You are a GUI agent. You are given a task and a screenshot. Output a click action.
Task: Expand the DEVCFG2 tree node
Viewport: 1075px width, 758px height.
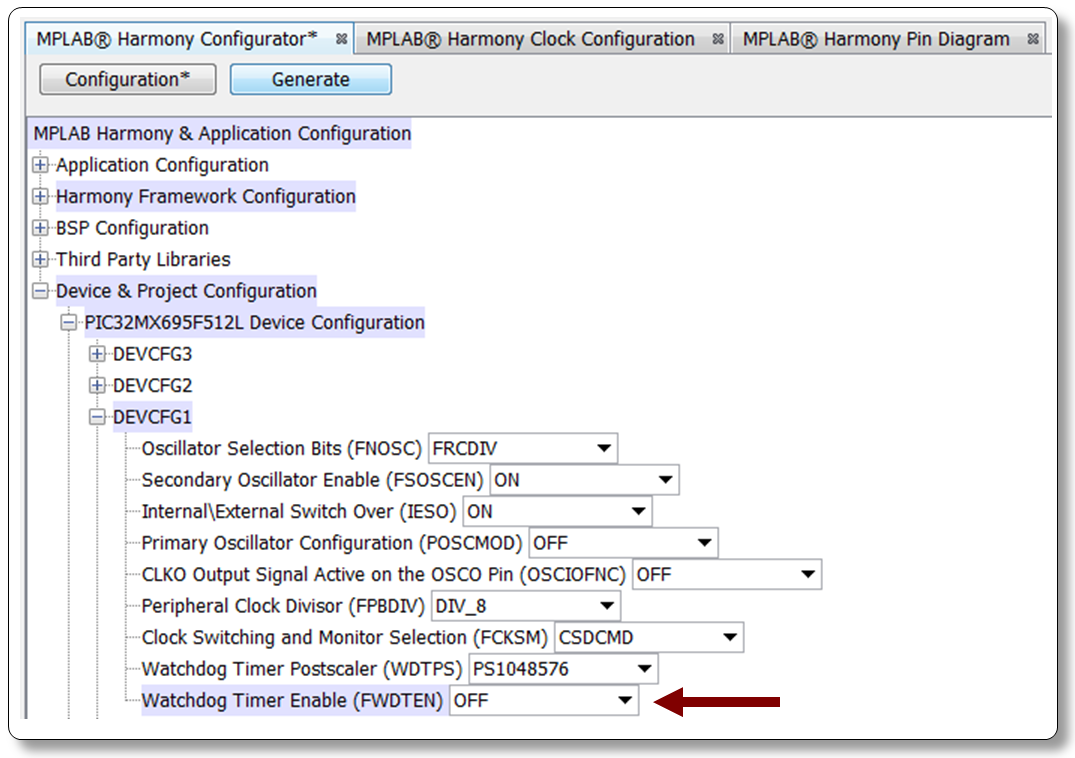click(97, 386)
